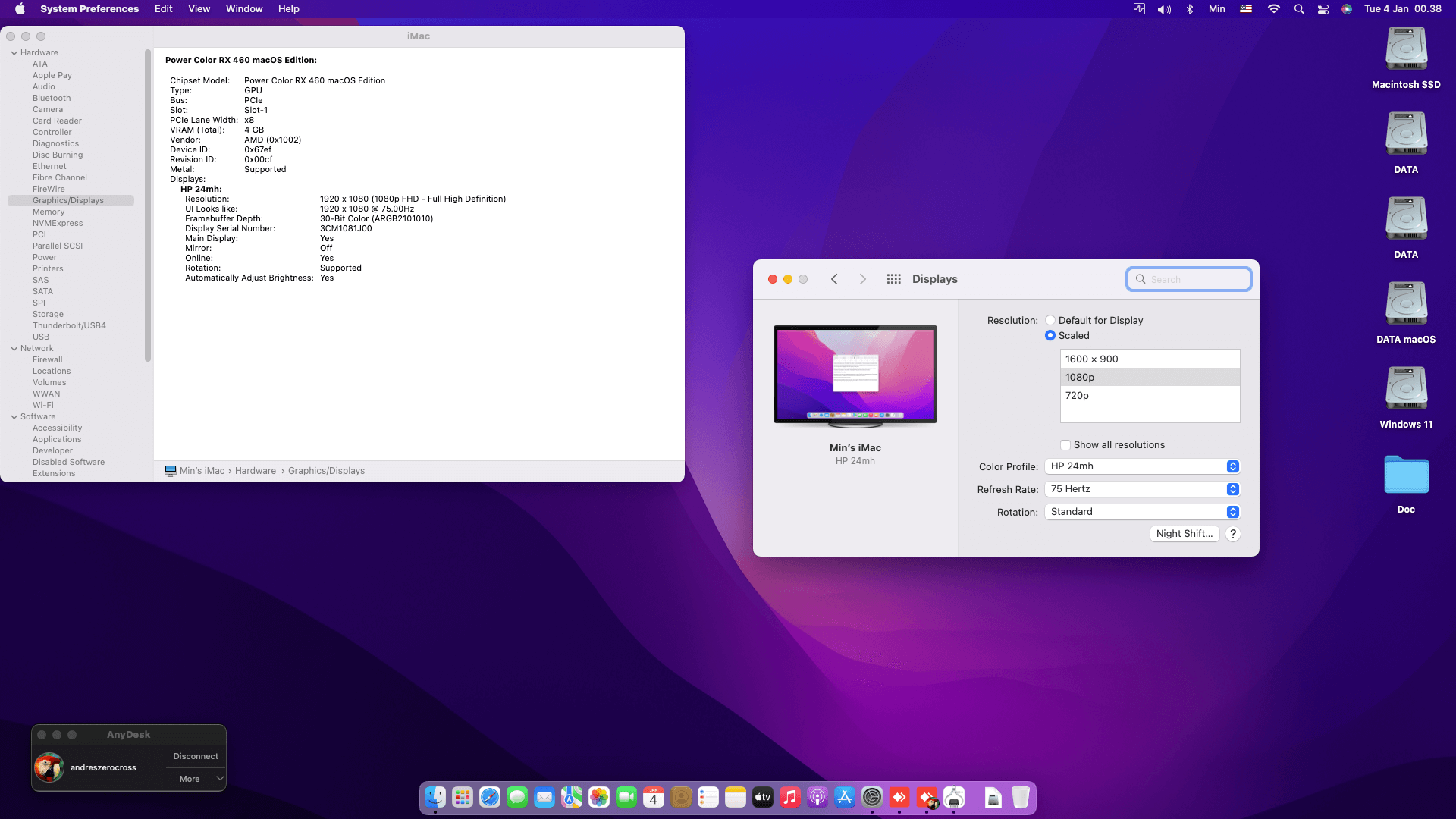
Task: Open the Edit menu
Action: point(164,9)
